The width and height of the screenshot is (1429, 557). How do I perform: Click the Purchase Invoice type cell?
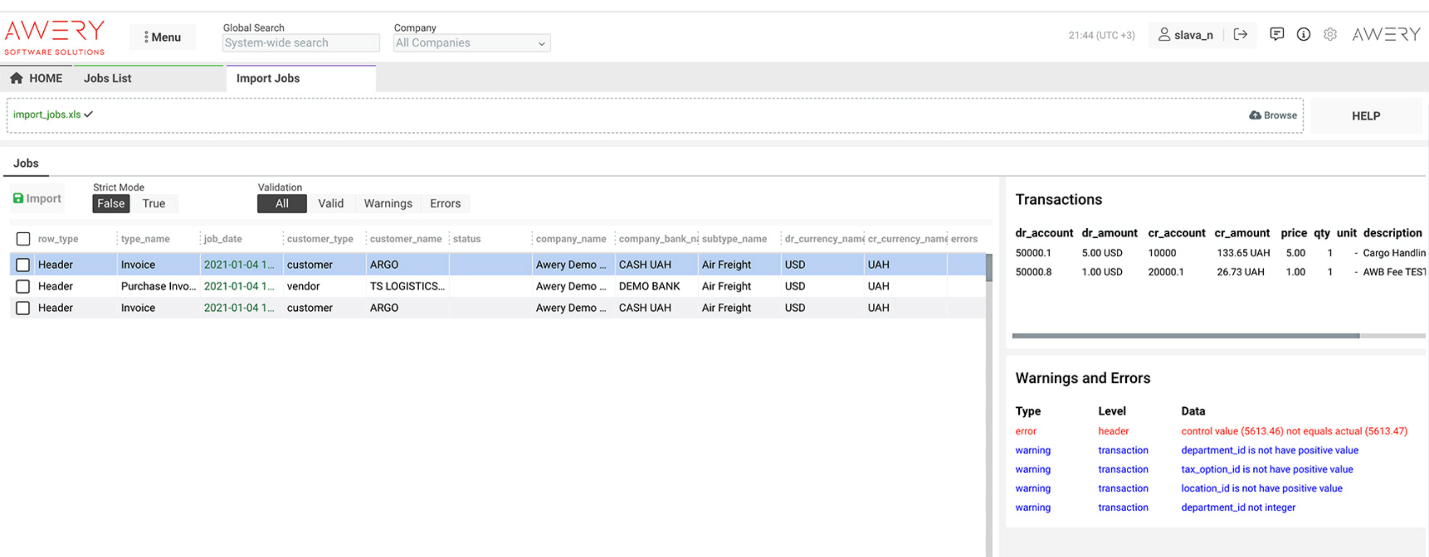158,286
